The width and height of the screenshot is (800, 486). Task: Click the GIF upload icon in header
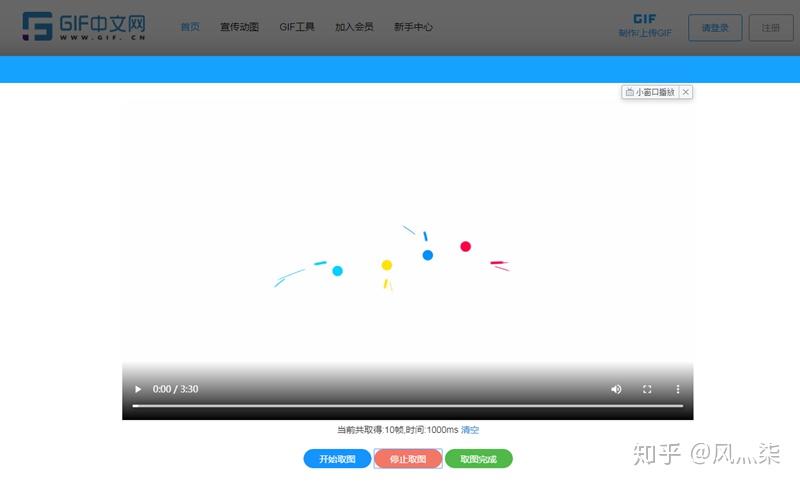[x=645, y=25]
